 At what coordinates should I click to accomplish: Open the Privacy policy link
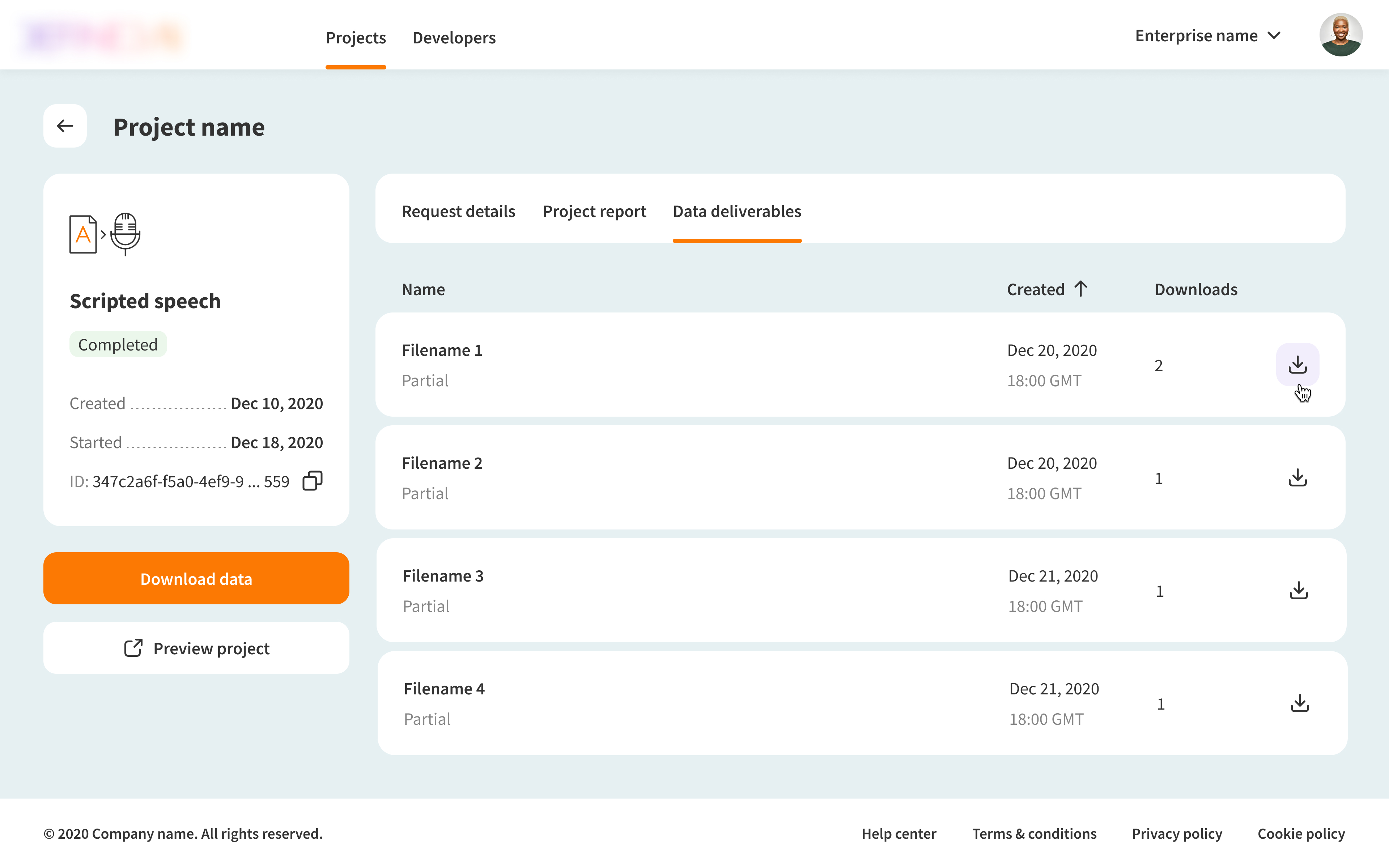(1177, 834)
